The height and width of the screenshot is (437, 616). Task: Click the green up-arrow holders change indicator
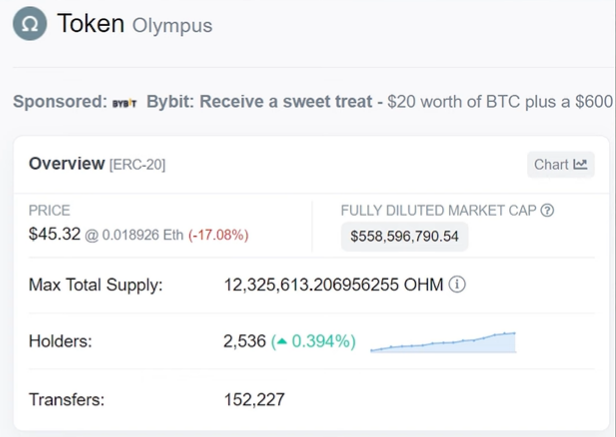pos(282,342)
